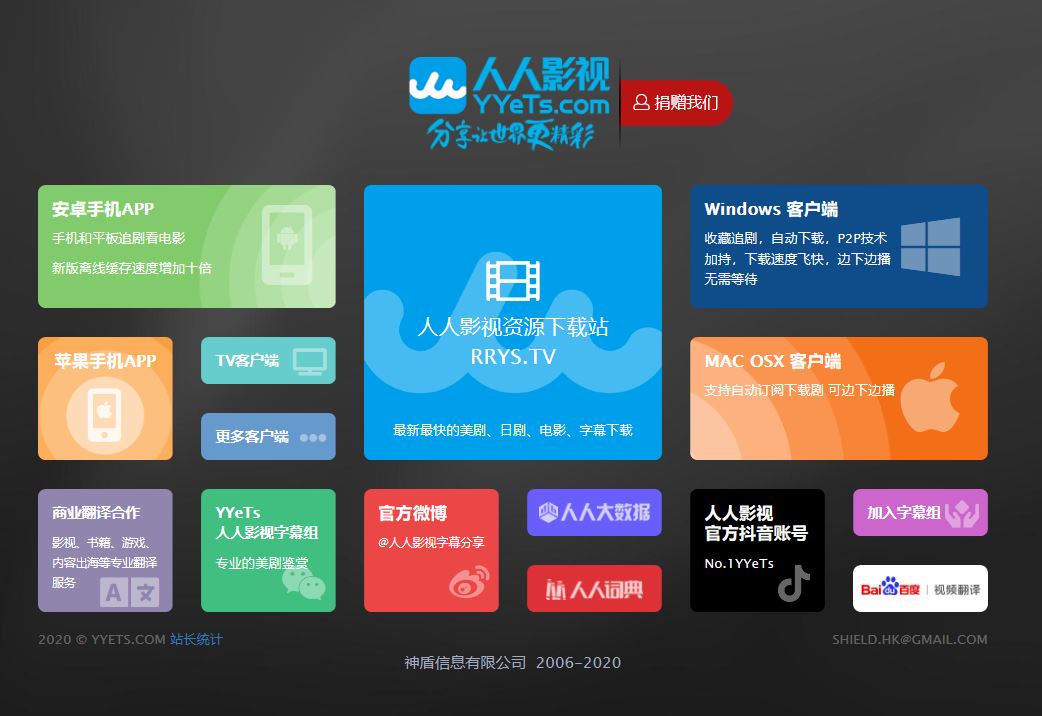Click 支持自动订阅下载剧 可边下边播 text
Image resolution: width=1042 pixels, height=716 pixels.
tap(799, 390)
